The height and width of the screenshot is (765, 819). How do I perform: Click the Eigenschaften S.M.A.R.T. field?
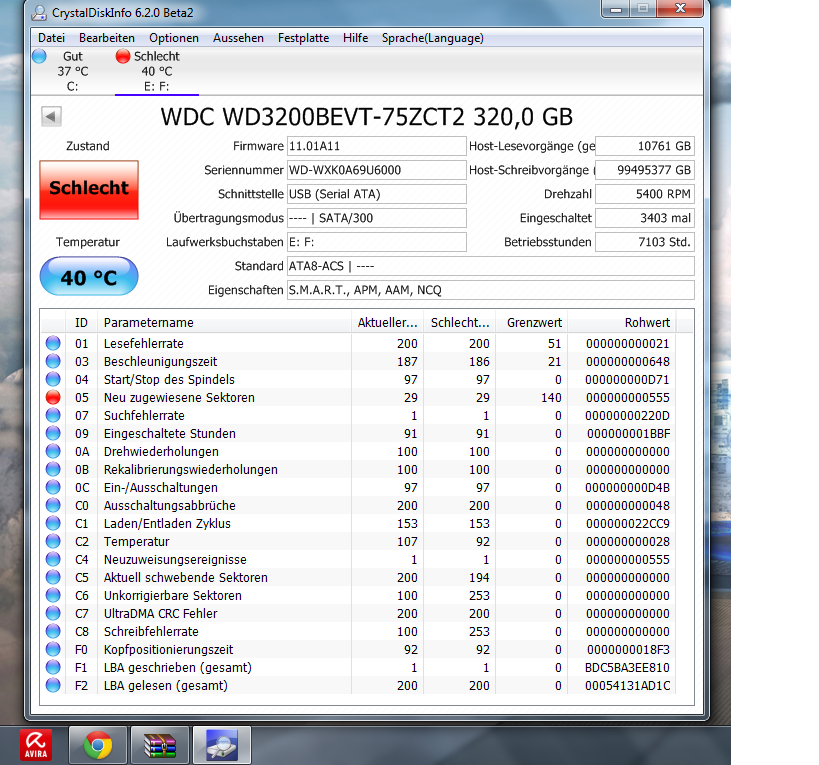click(490, 290)
